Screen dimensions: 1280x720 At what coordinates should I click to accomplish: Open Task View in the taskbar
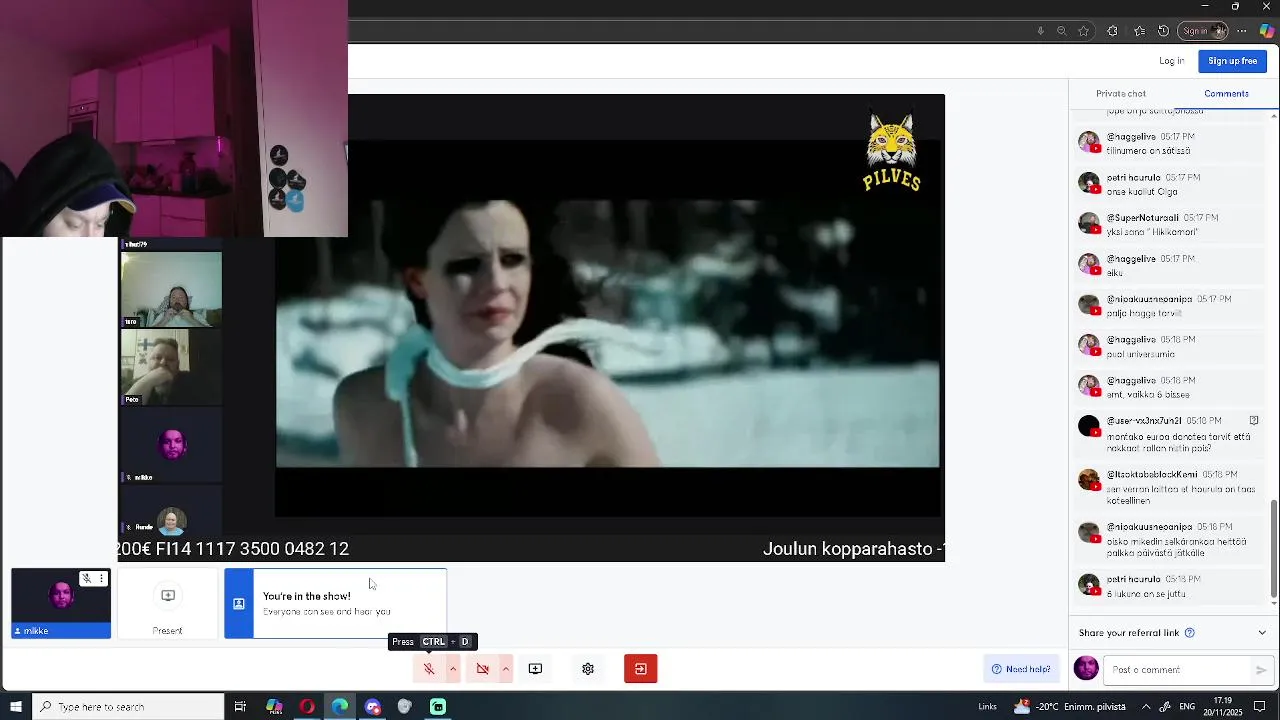[240, 707]
